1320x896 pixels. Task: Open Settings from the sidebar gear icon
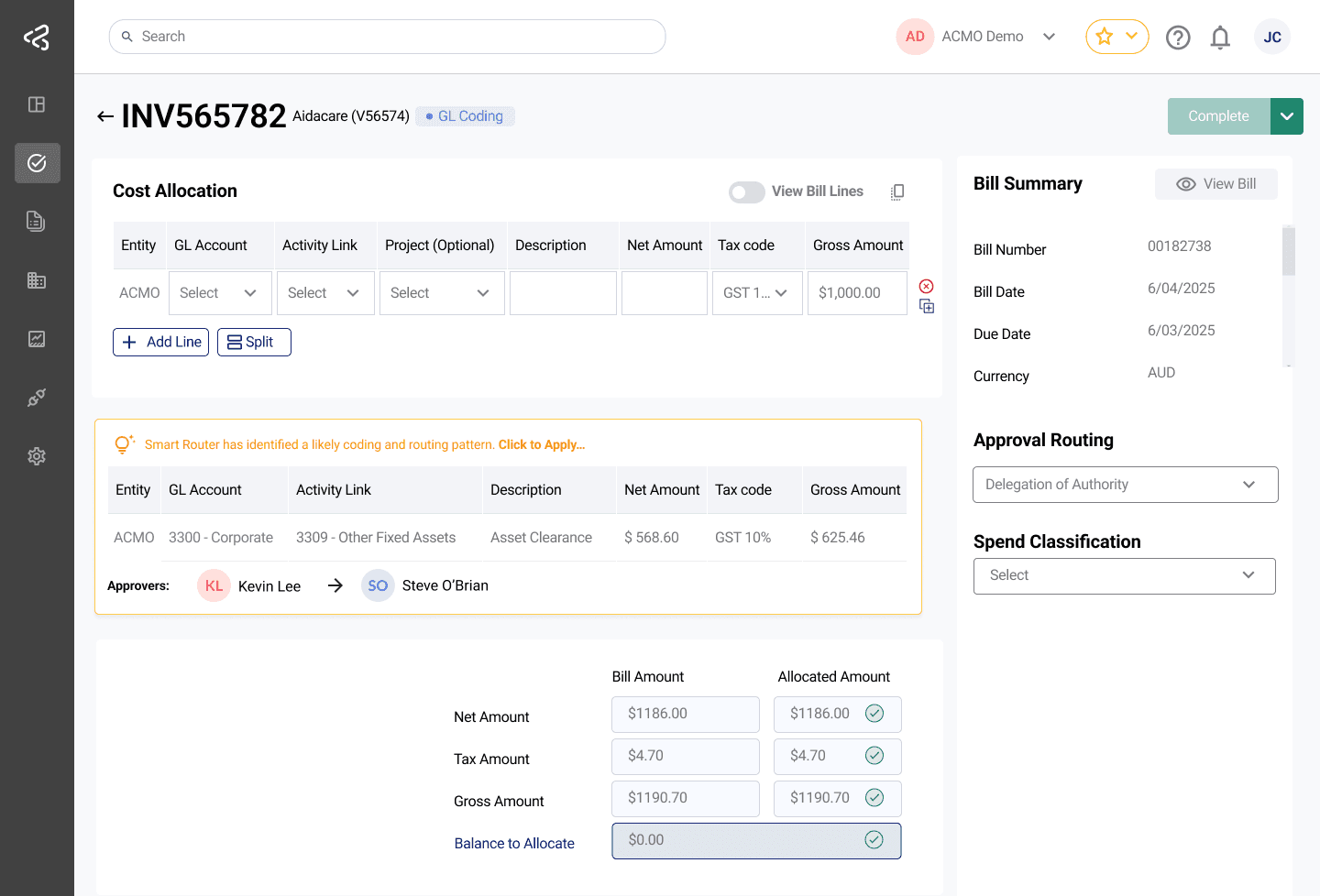pos(37,455)
